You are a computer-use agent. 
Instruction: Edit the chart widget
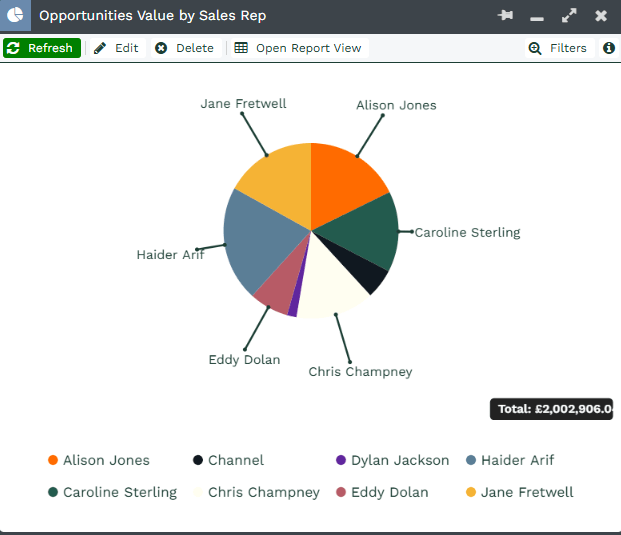tap(116, 48)
